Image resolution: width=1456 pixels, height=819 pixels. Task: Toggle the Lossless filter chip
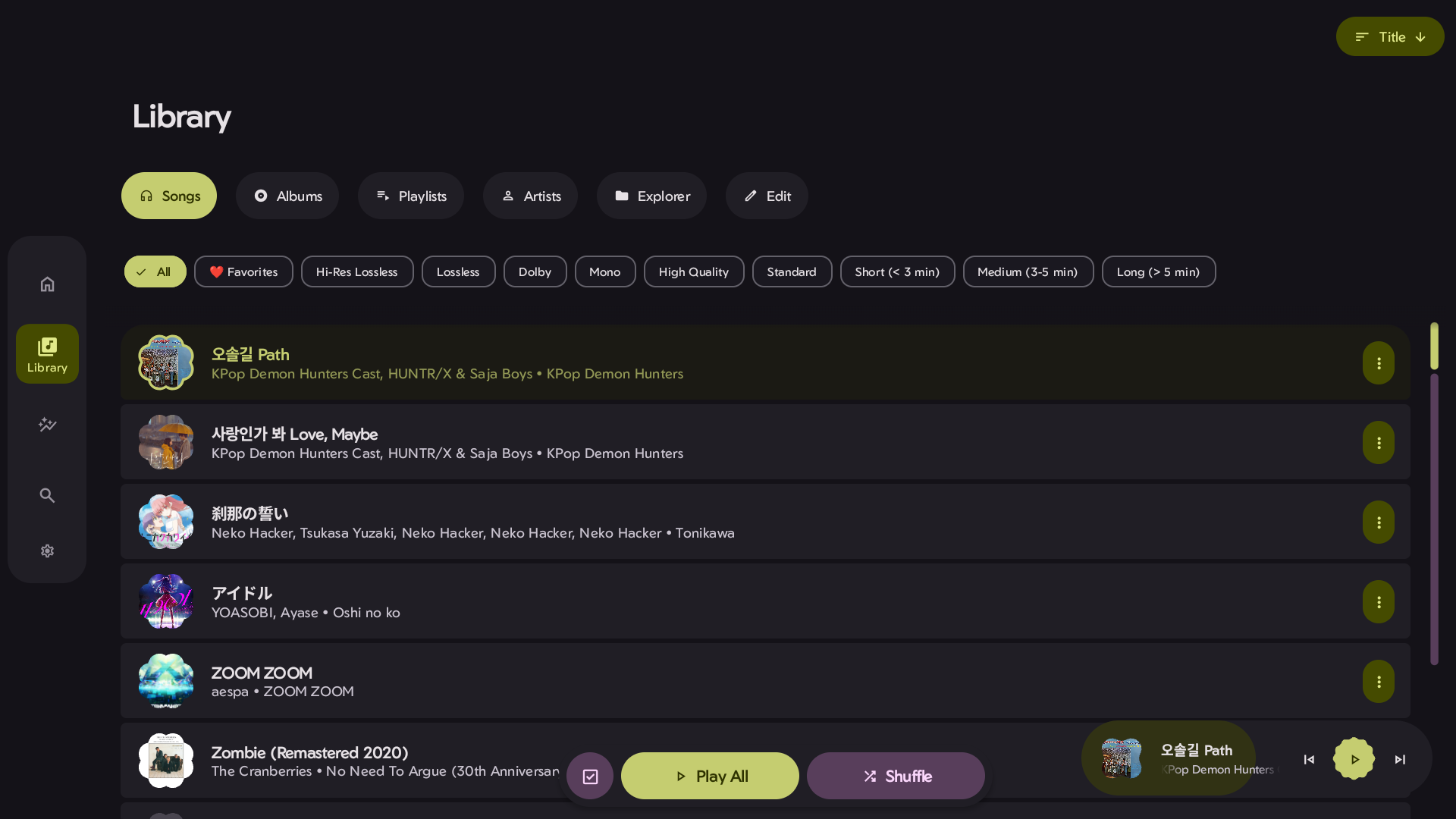(459, 271)
